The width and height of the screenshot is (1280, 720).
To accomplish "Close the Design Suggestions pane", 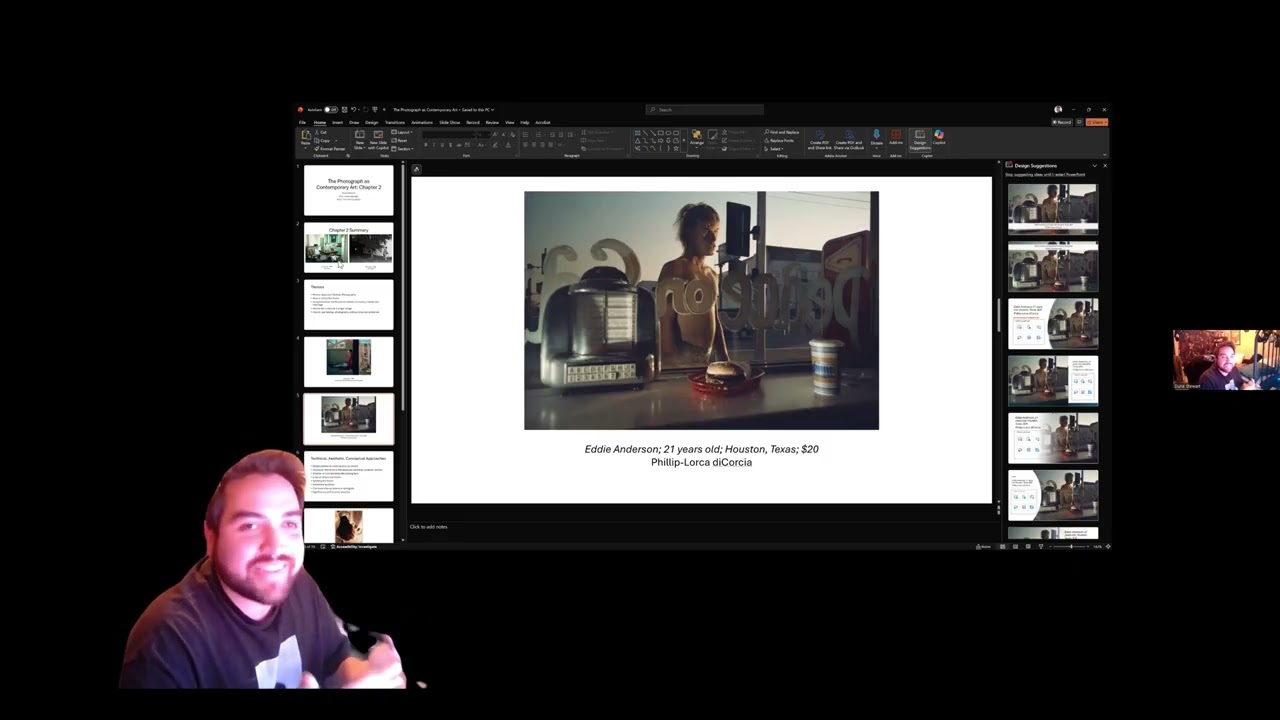I will pyautogui.click(x=1104, y=165).
